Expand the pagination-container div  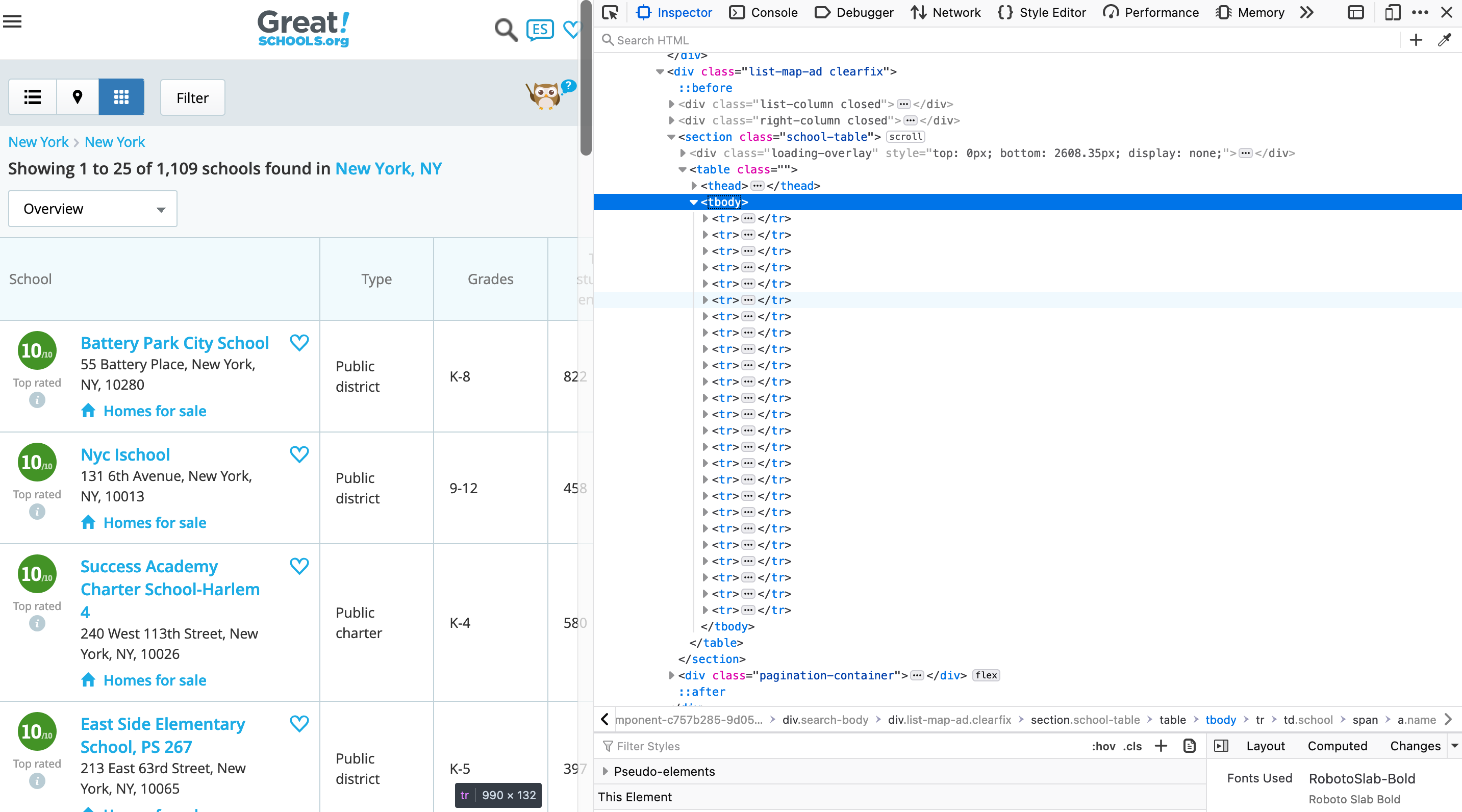[x=671, y=675]
